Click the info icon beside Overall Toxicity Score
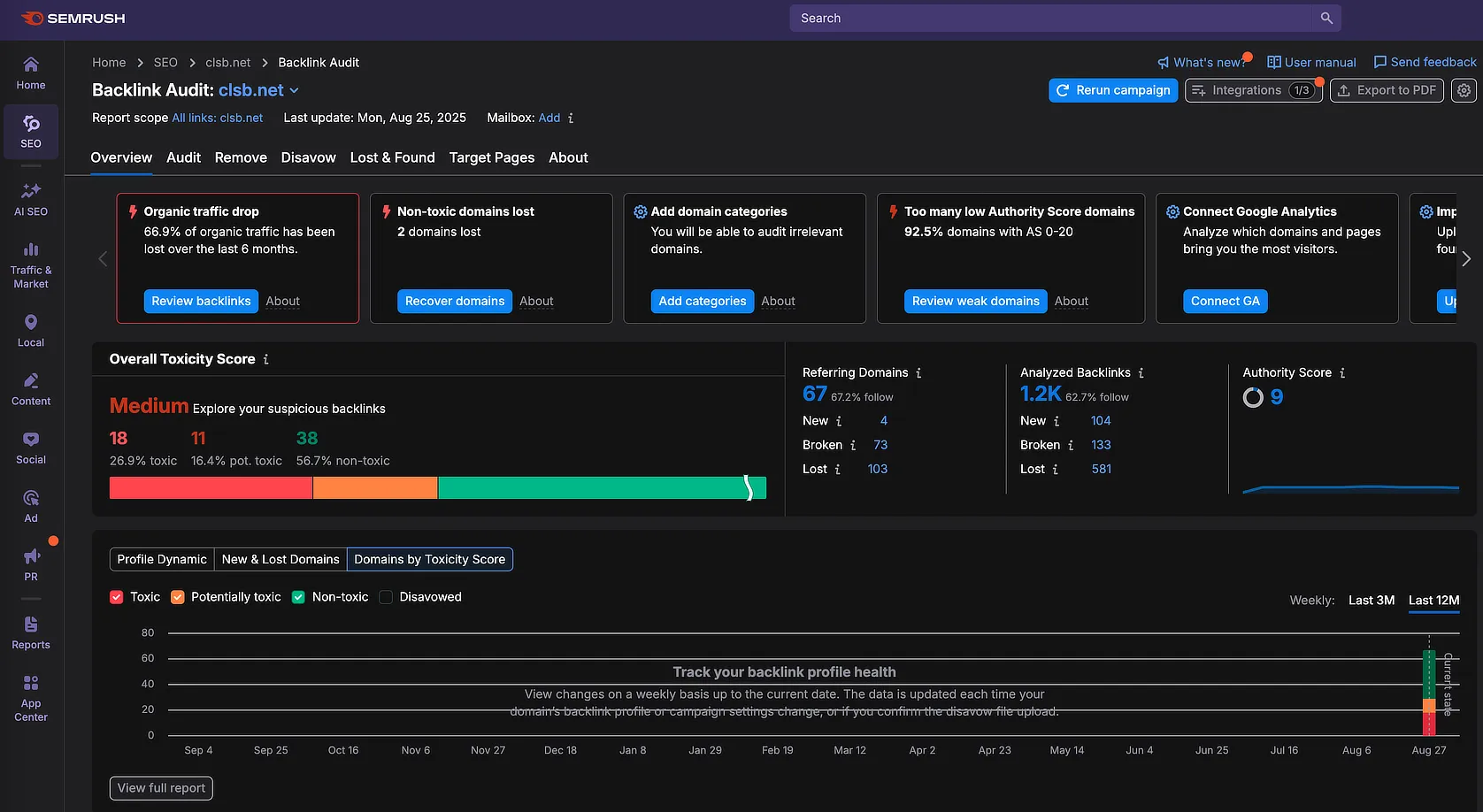Screen dimensions: 1483x812 click(266, 359)
